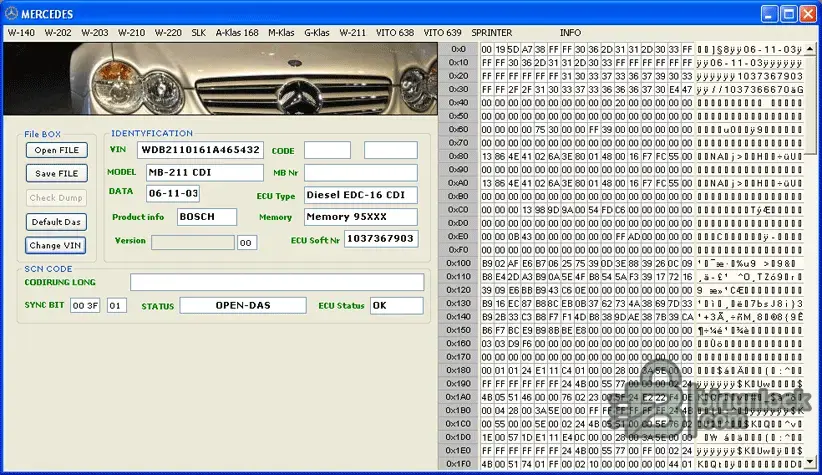Screen dimensions: 822x475
Task: Select hex row address 0x1F0
Action: 458,464
